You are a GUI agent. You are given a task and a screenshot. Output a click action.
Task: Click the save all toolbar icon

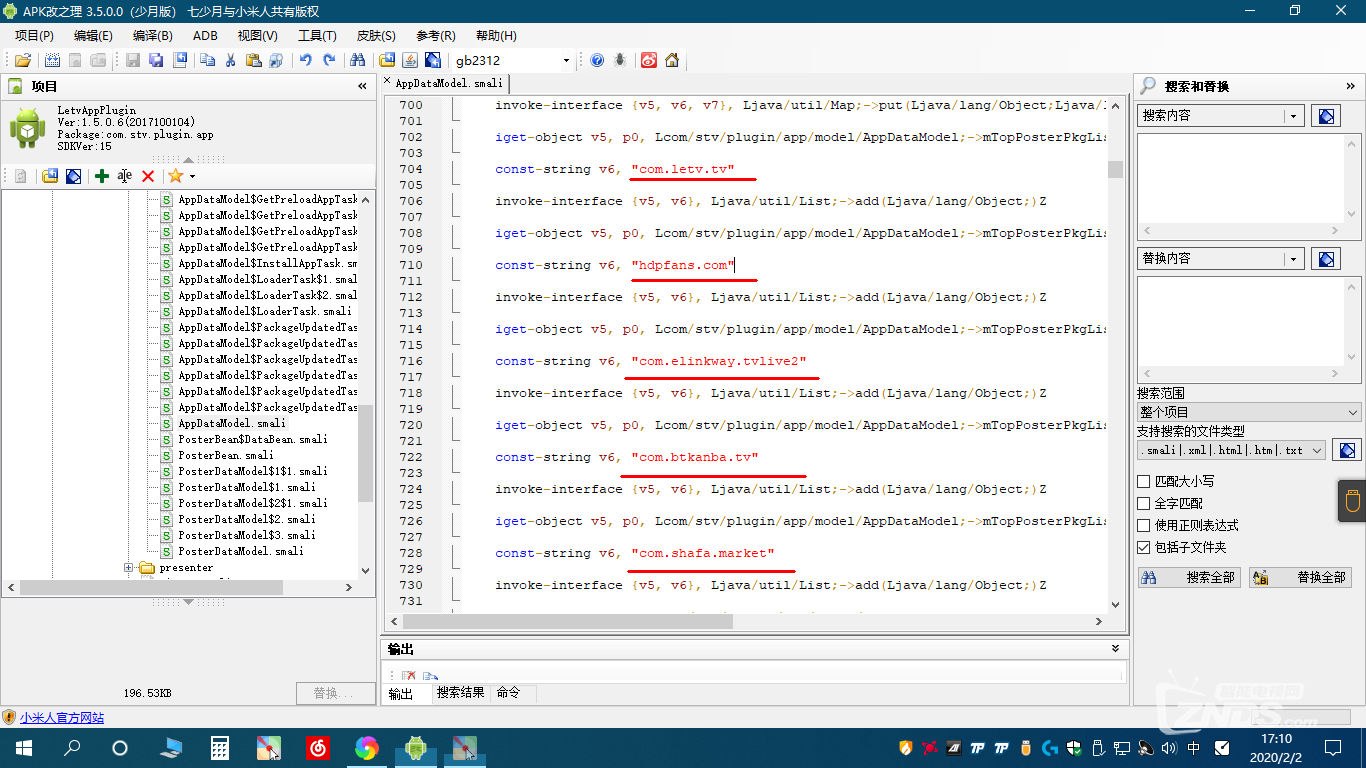click(x=156, y=60)
